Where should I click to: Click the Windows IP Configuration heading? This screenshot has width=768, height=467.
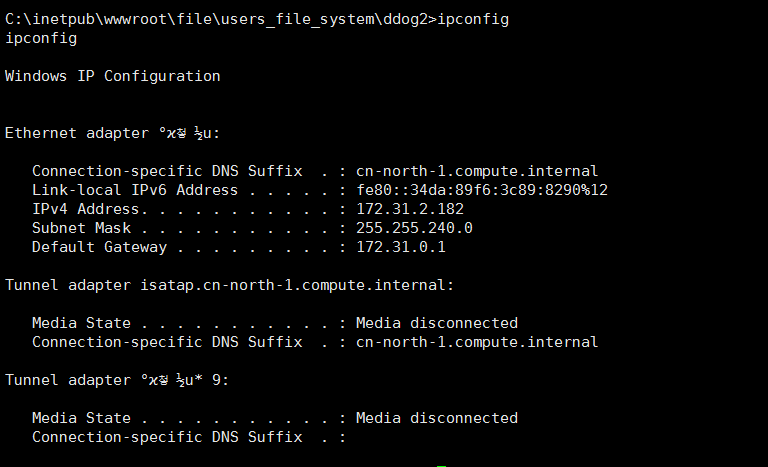113,76
